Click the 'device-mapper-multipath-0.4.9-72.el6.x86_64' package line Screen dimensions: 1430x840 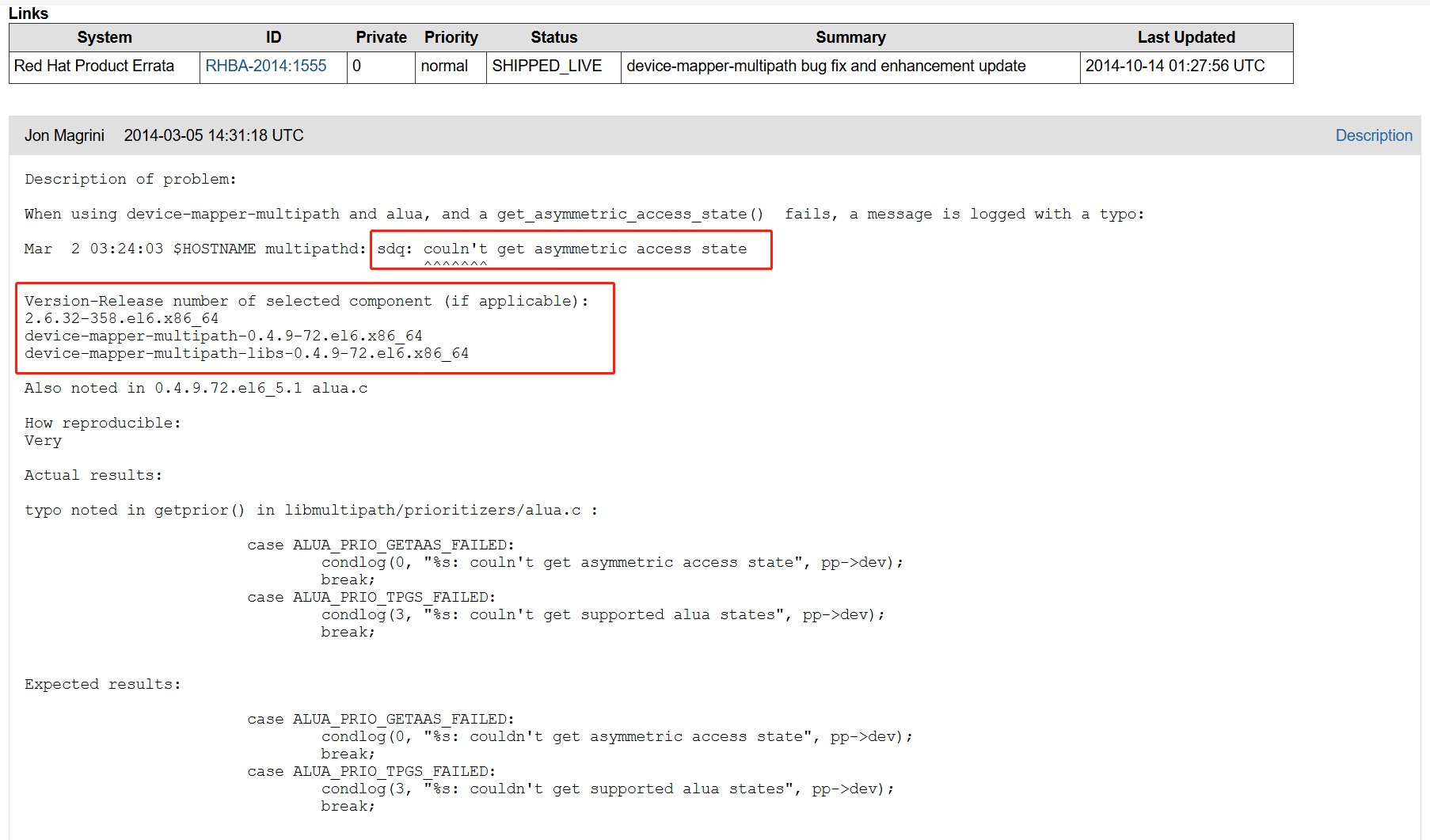[x=223, y=336]
